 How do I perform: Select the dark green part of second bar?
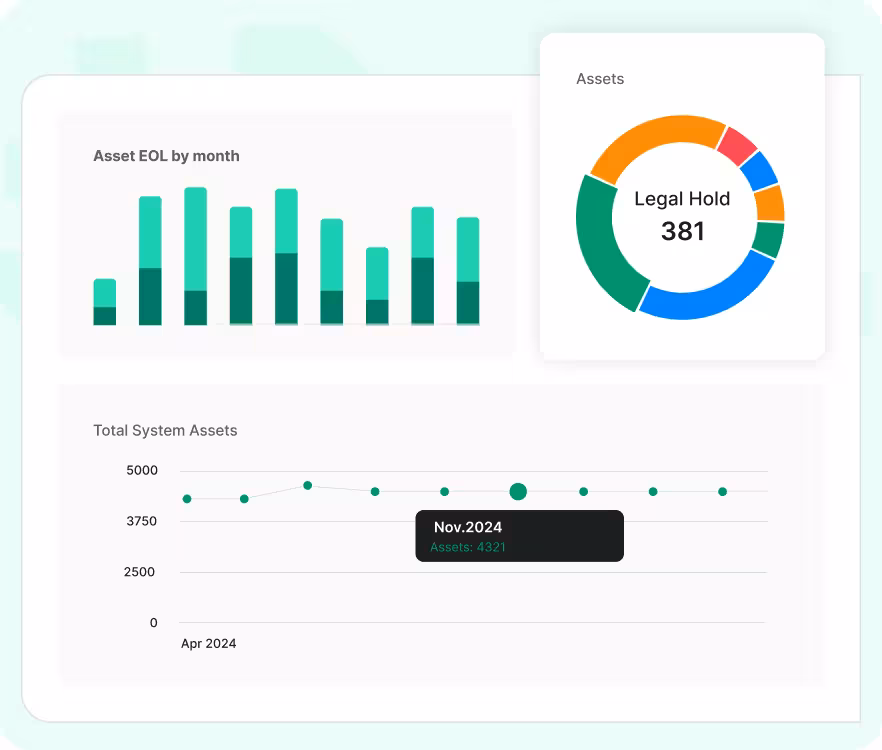click(x=150, y=296)
